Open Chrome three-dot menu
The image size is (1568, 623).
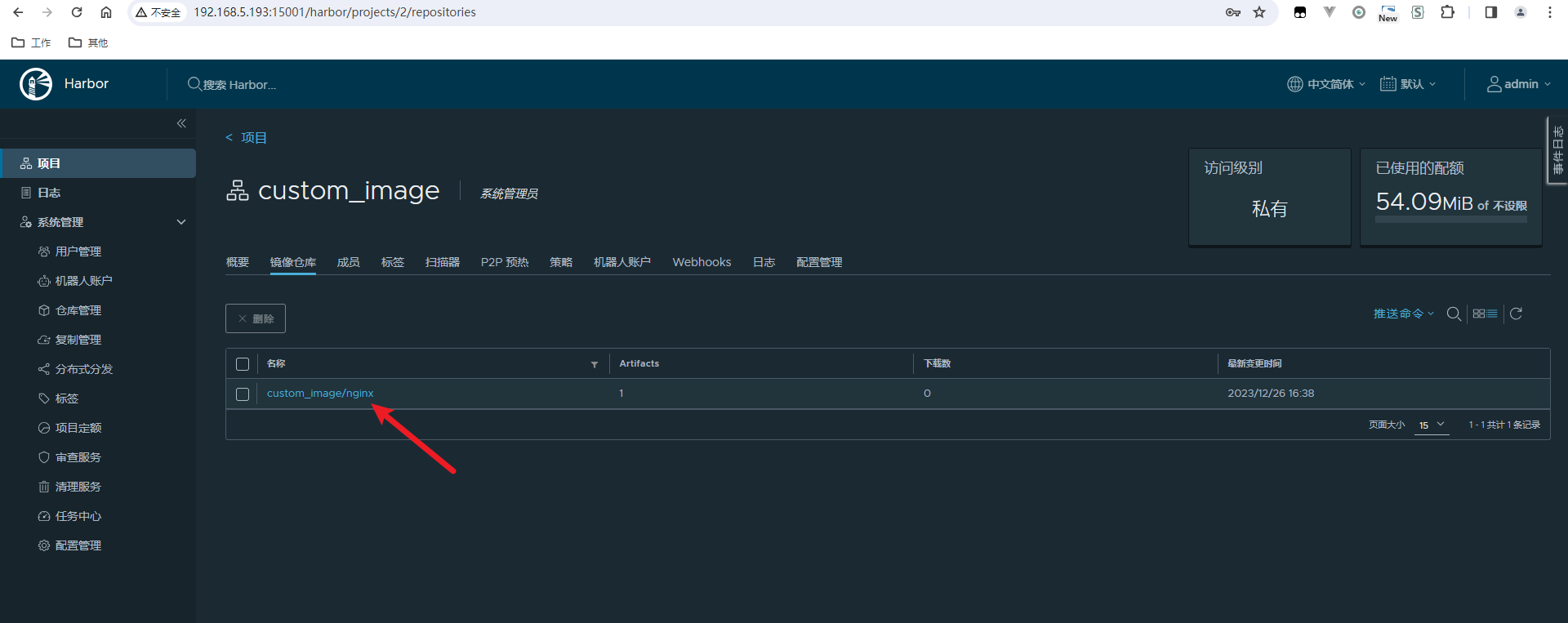[x=1550, y=12]
